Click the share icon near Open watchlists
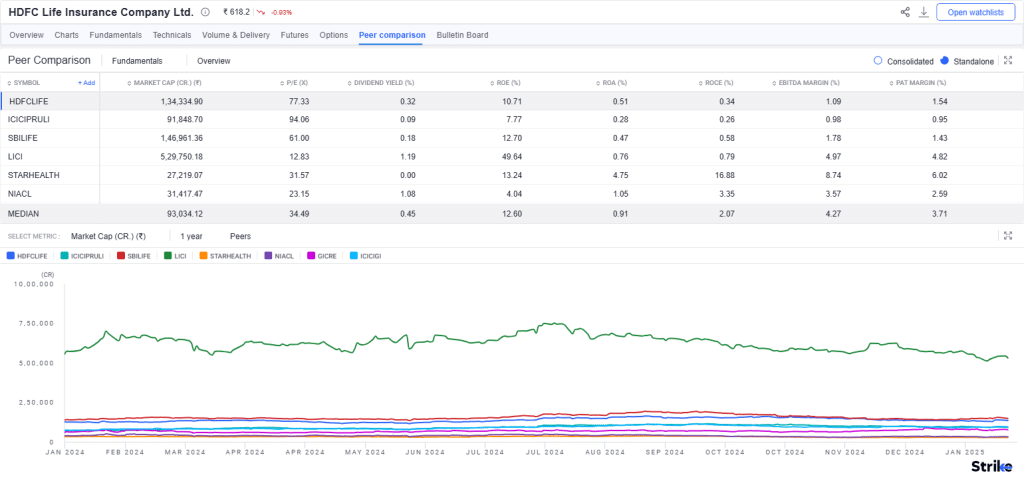The image size is (1024, 481). pos(905,13)
